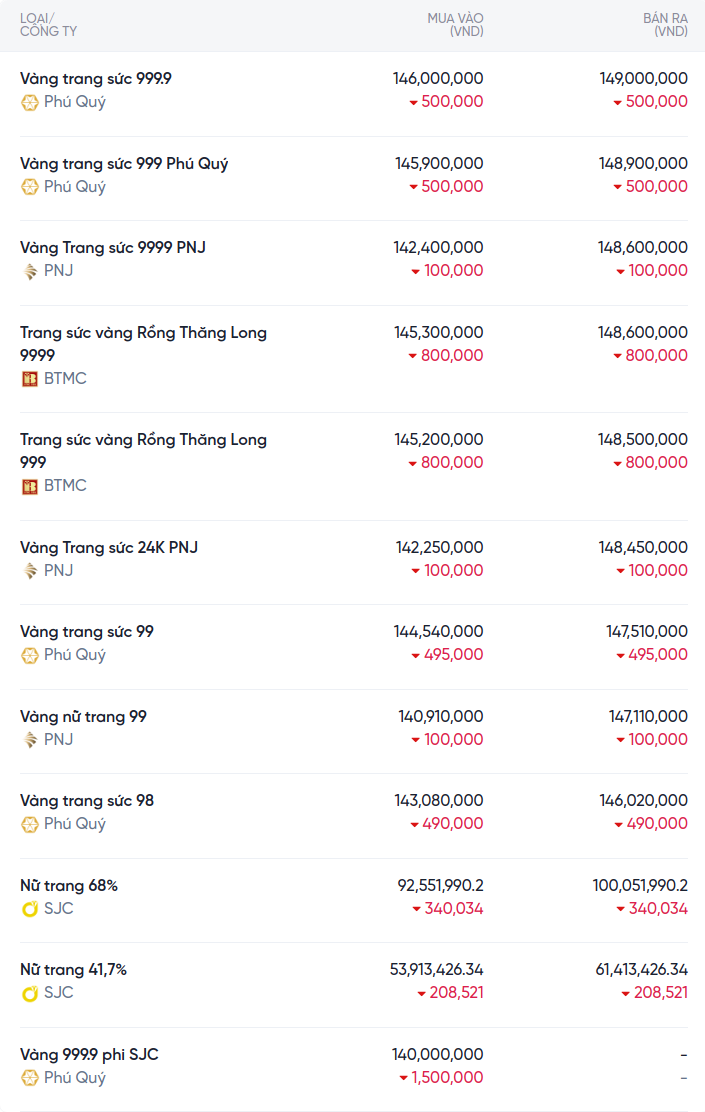
Task: Click the 140,000,000 buy price
Action: [439, 1055]
